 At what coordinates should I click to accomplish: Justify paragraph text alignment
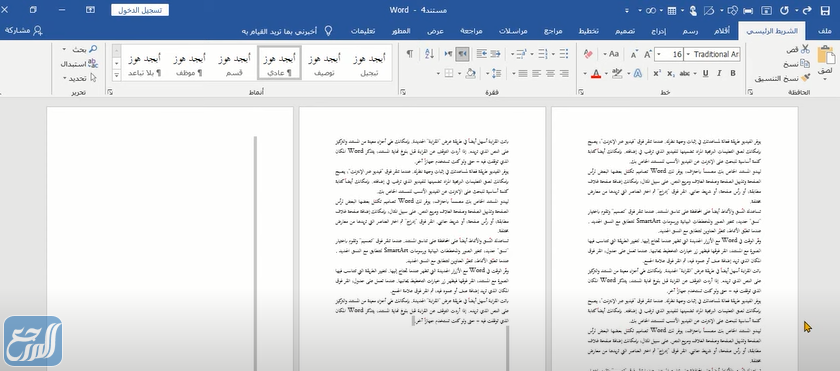click(523, 73)
